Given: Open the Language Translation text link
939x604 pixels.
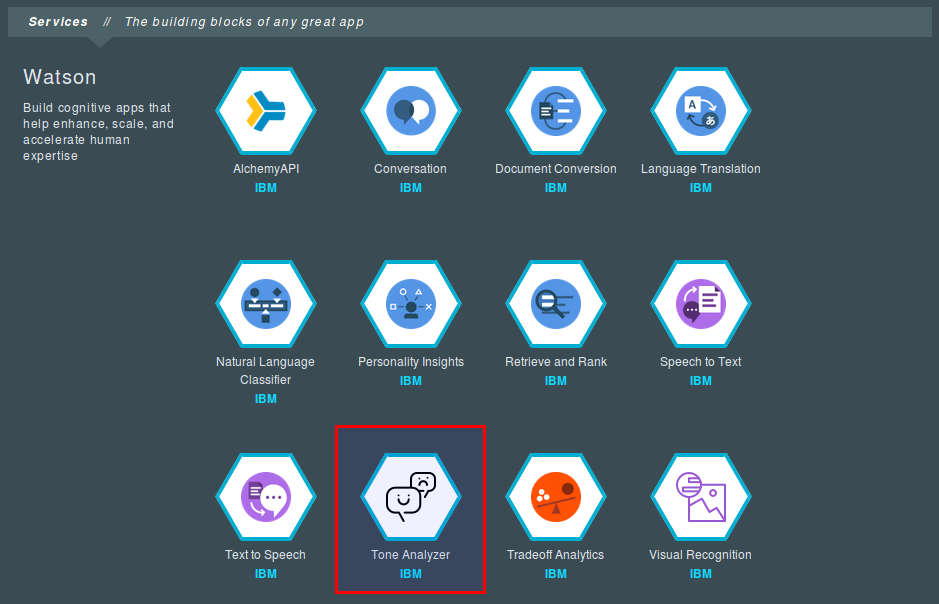Looking at the screenshot, I should 701,169.
